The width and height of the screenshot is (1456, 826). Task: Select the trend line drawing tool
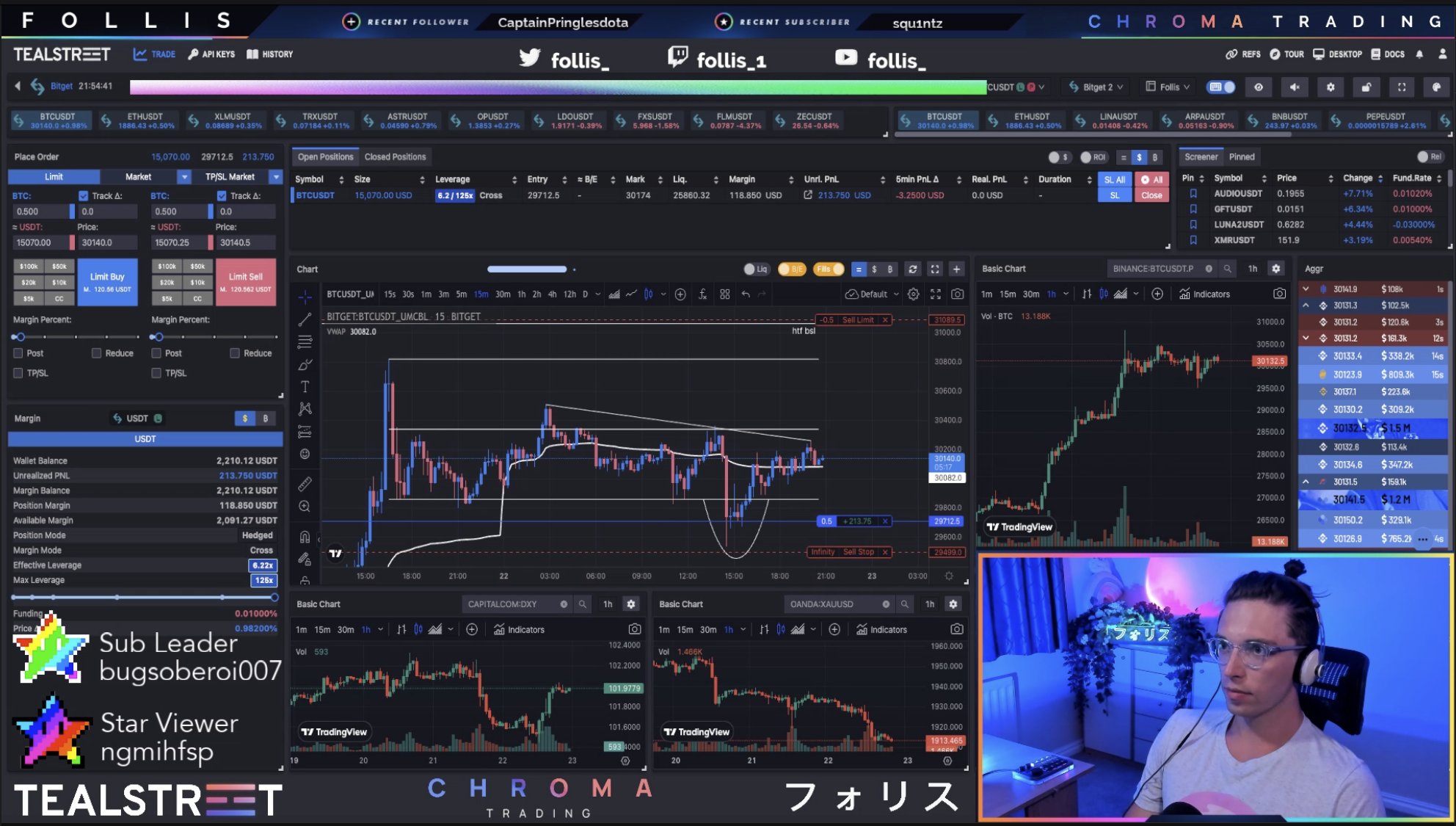click(305, 319)
